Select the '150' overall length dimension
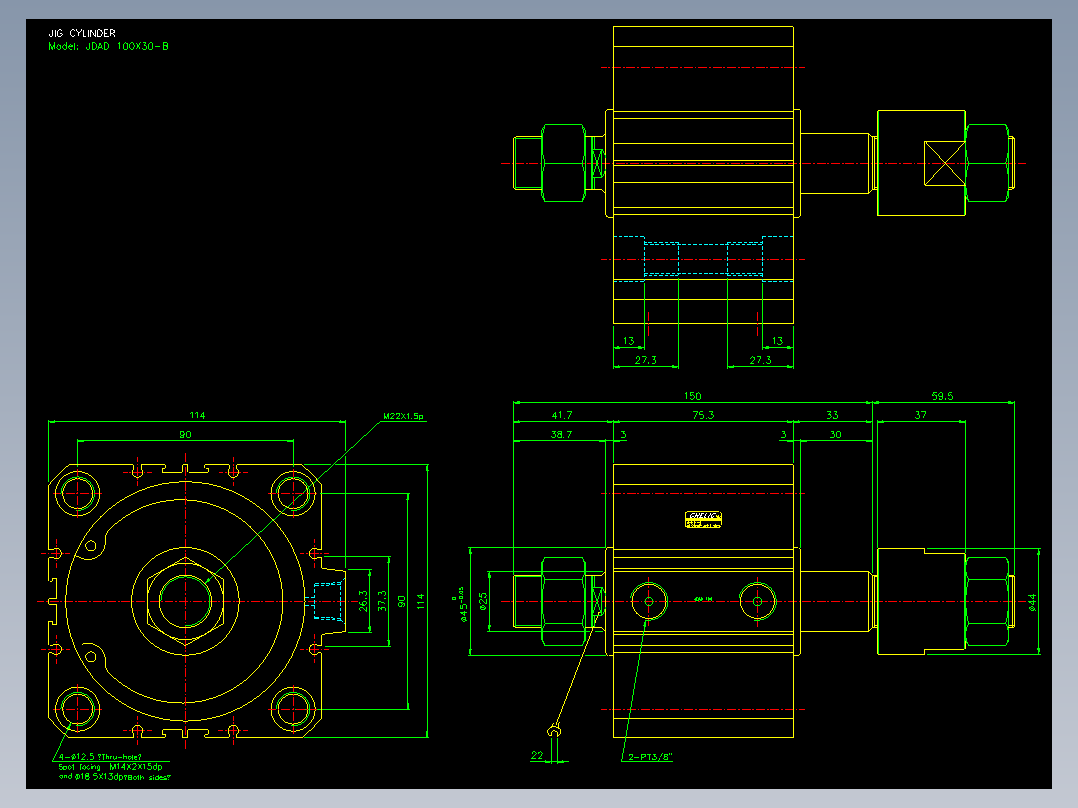Screen dimensions: 1078x808 pos(692,396)
